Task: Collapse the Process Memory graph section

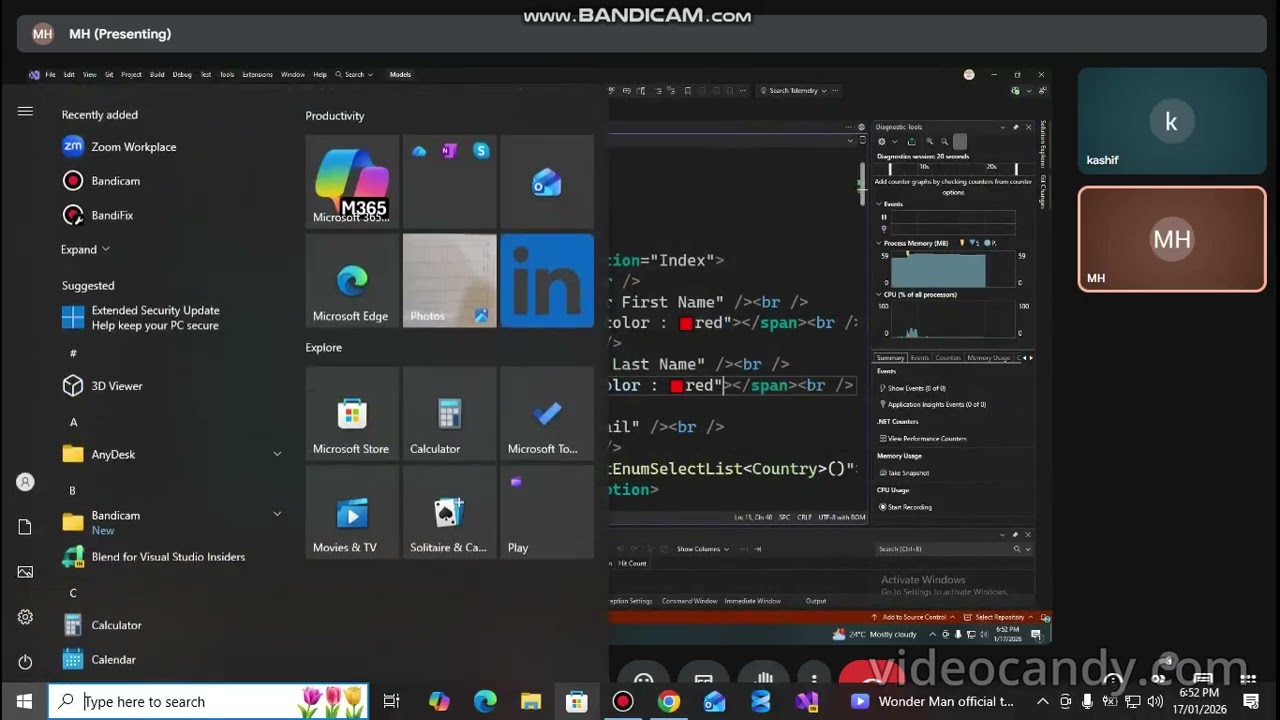Action: coord(879,243)
